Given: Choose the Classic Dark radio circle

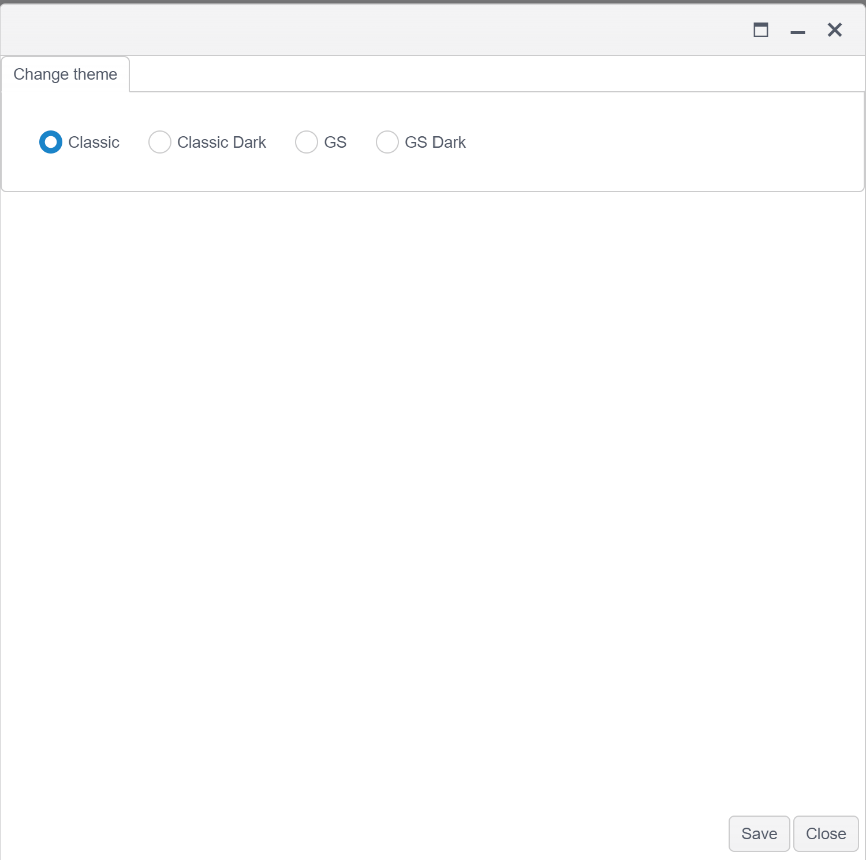Looking at the screenshot, I should [160, 142].
